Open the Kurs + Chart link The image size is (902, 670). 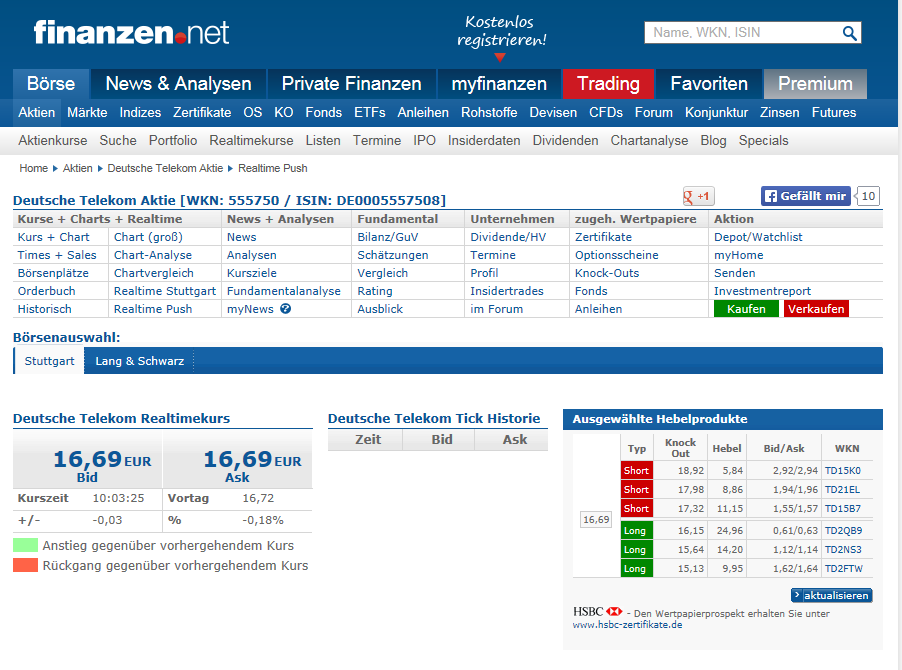(53, 237)
